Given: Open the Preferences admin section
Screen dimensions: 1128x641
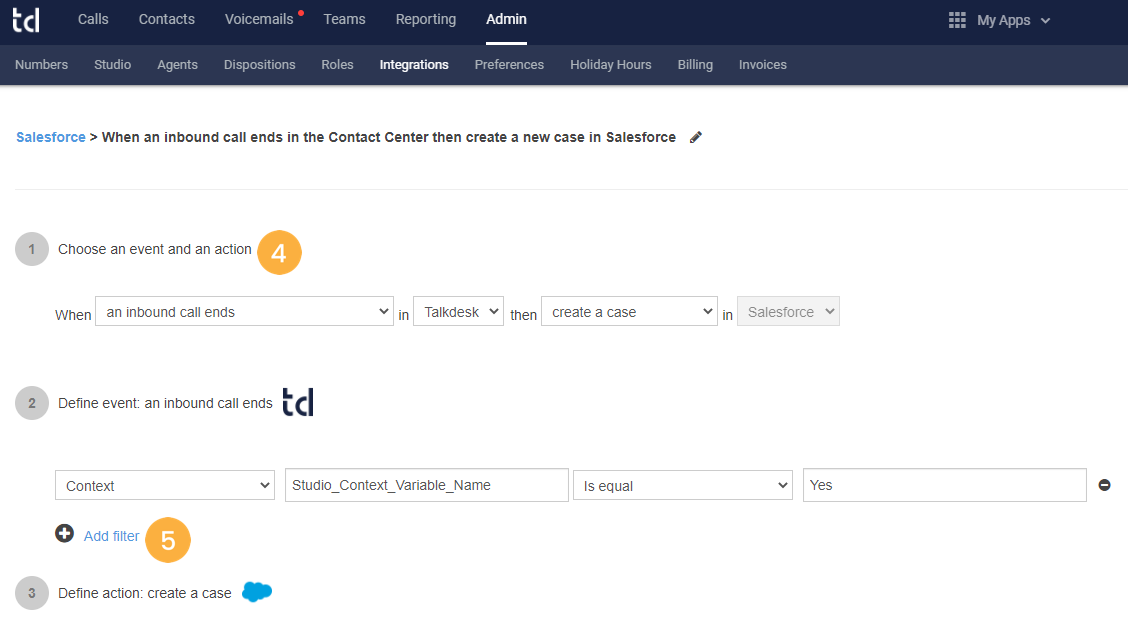Looking at the screenshot, I should point(509,65).
